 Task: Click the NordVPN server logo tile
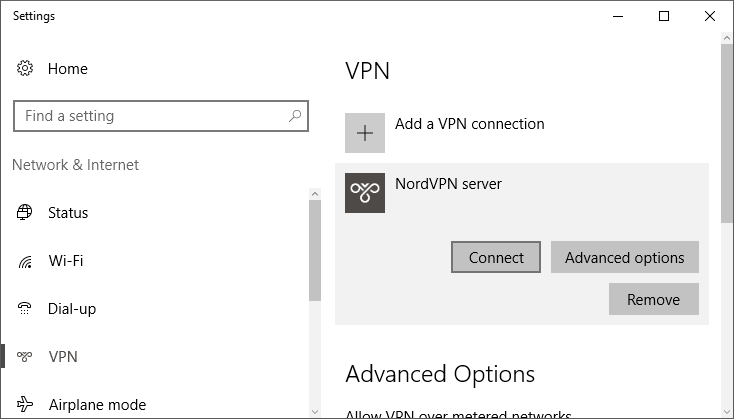click(x=365, y=193)
